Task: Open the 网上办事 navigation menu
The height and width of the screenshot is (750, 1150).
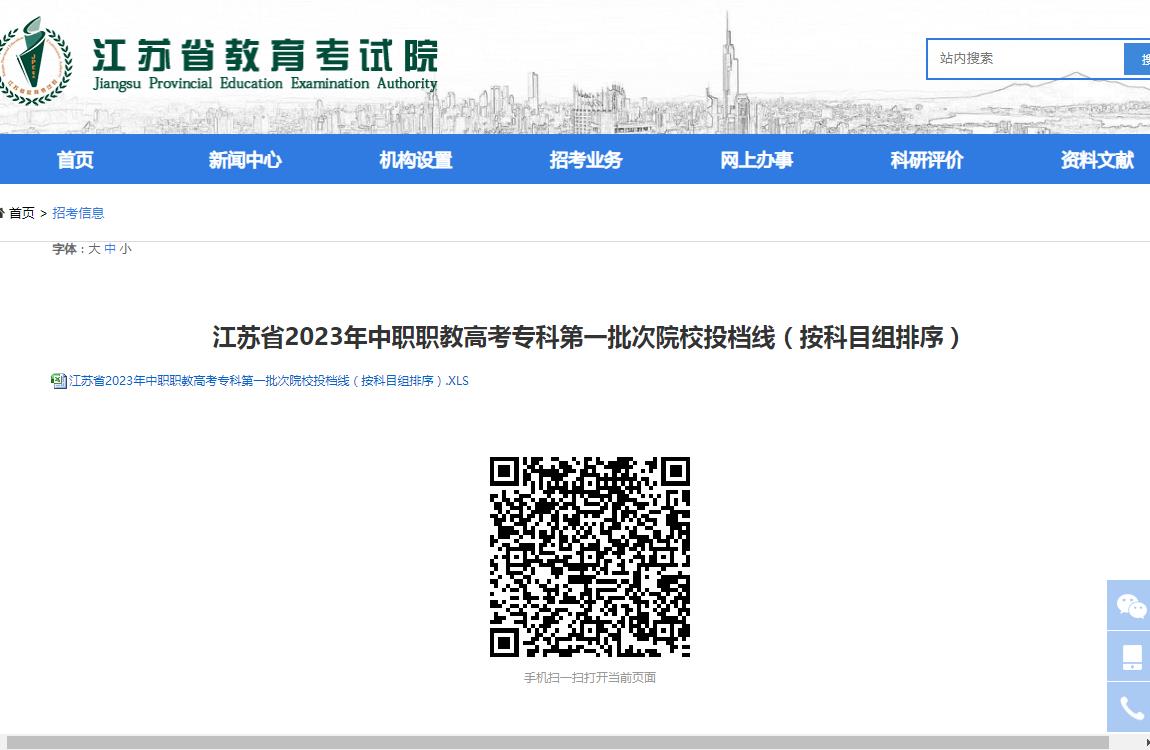Action: 756,160
